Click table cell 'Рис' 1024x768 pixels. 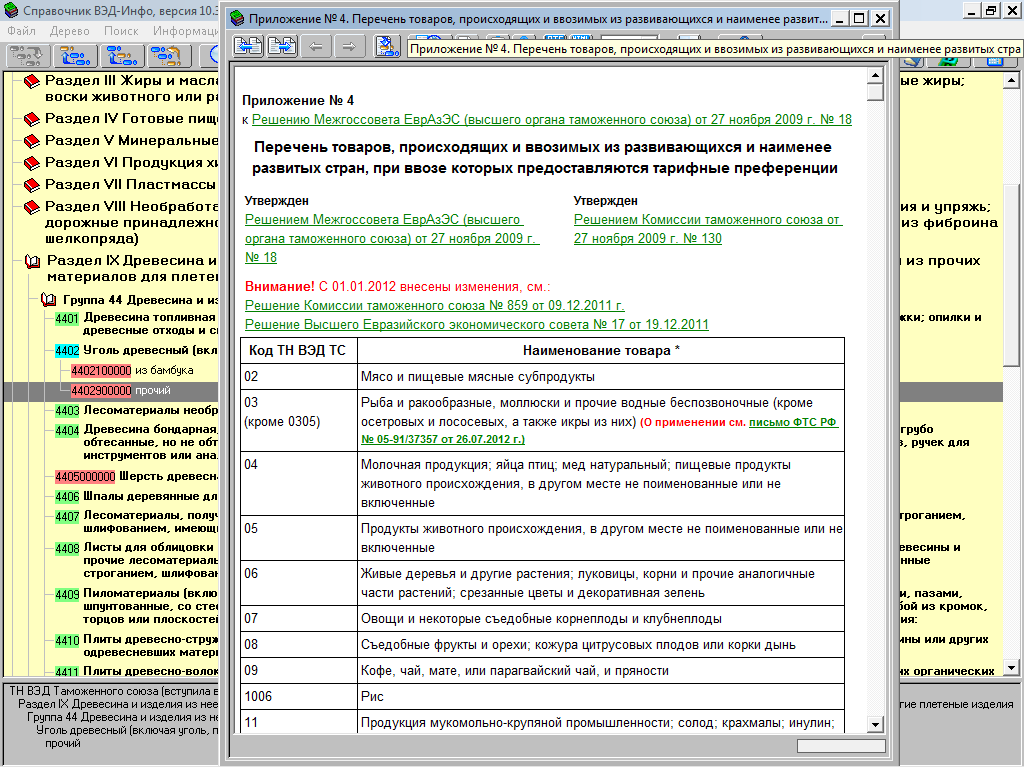[601, 696]
